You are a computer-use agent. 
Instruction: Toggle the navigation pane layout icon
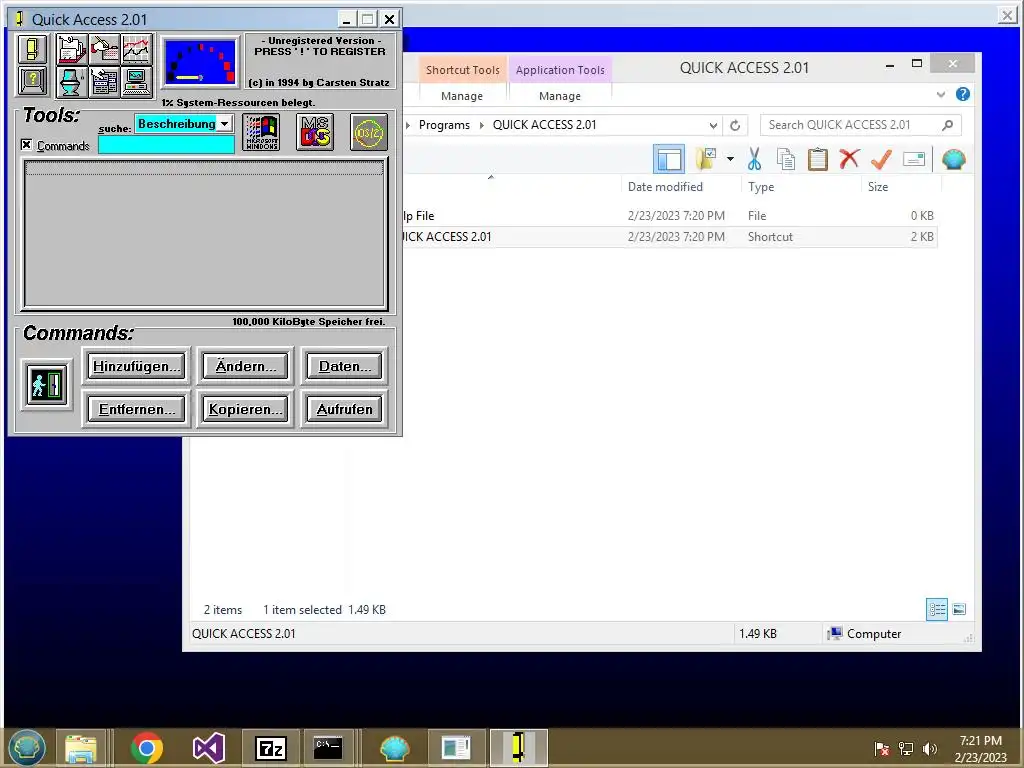(x=669, y=159)
